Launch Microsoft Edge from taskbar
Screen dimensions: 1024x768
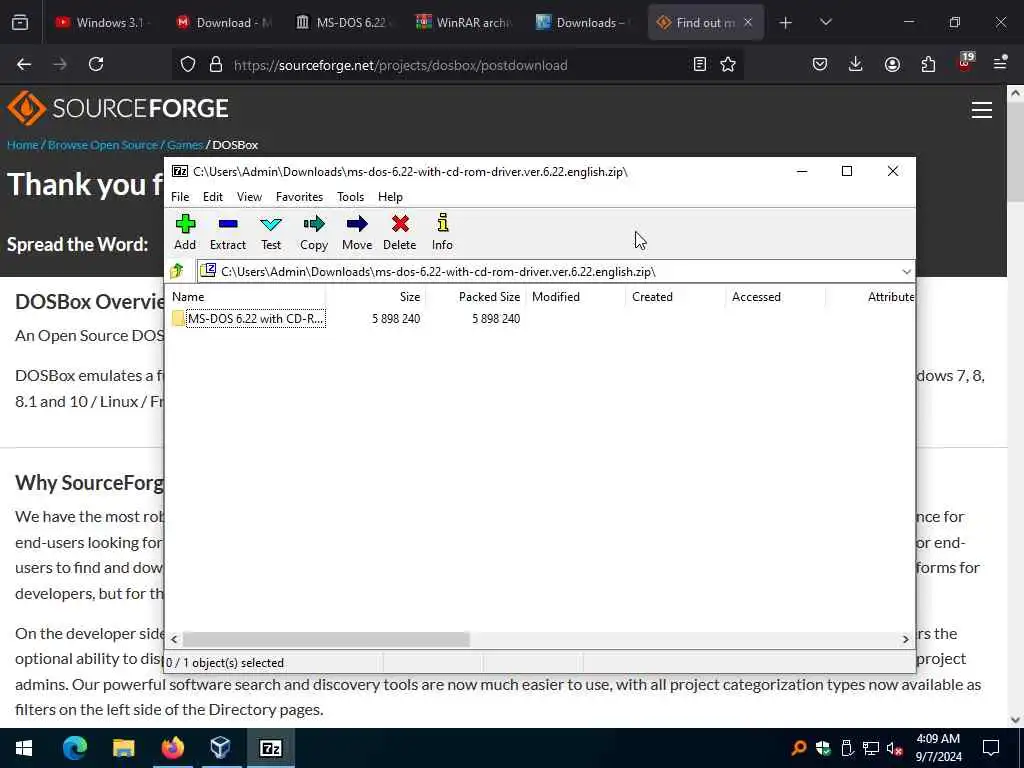pos(74,748)
